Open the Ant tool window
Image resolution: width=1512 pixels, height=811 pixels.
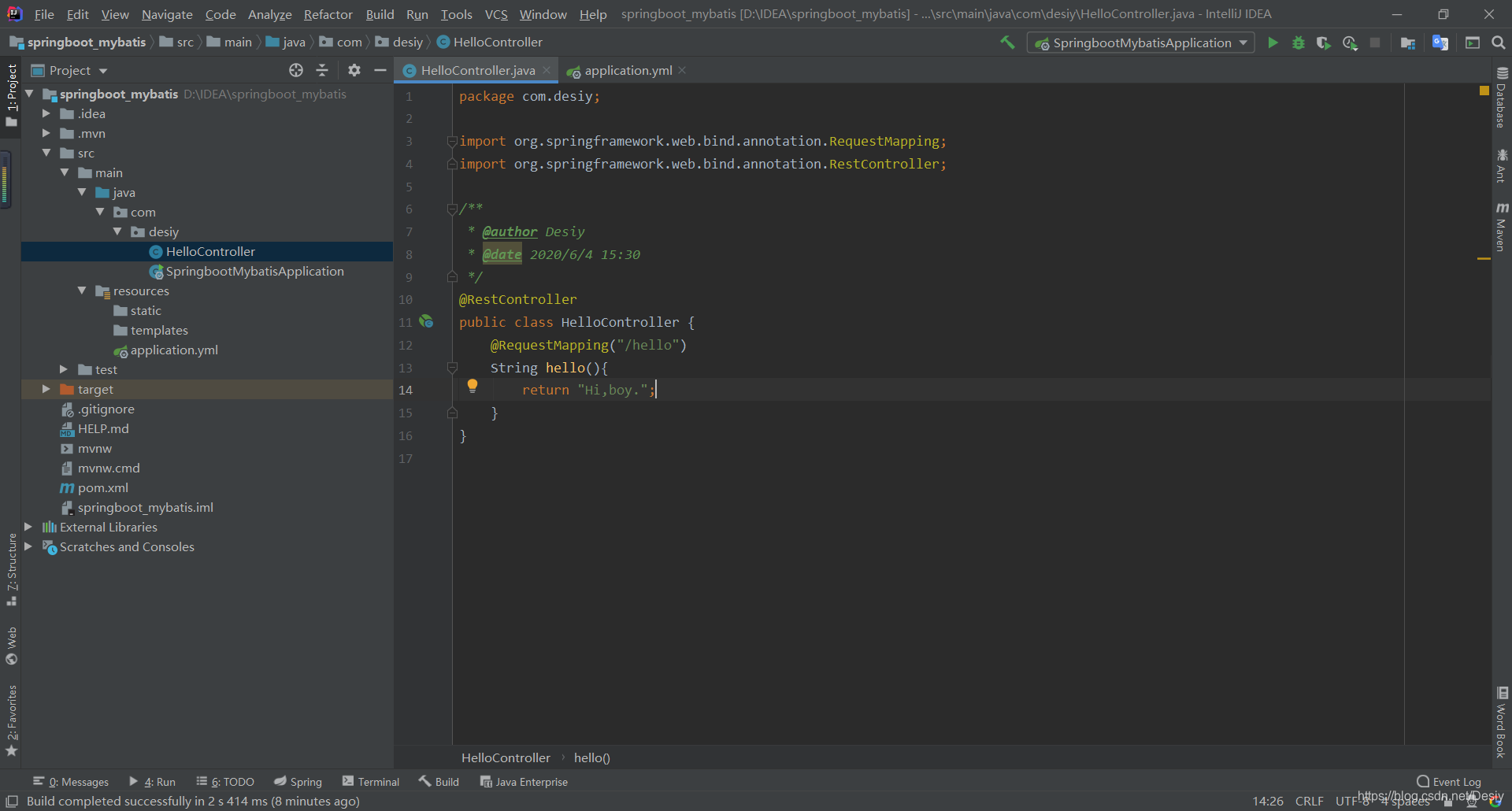coord(1502,166)
